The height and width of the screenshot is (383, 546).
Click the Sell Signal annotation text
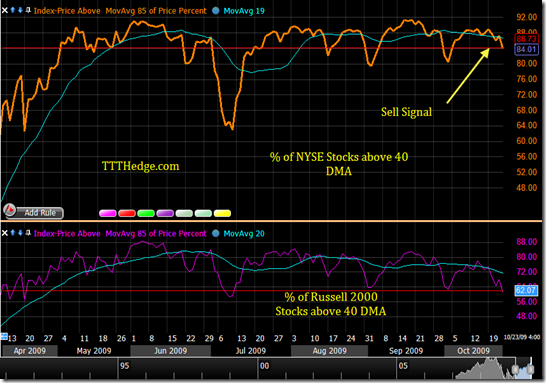coord(406,112)
